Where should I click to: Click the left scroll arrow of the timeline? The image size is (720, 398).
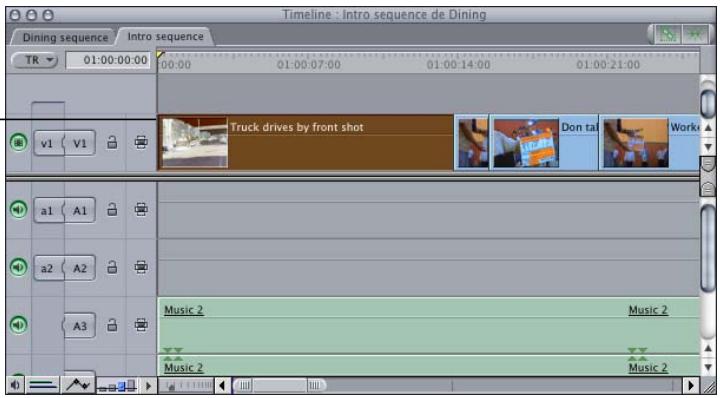(223, 385)
